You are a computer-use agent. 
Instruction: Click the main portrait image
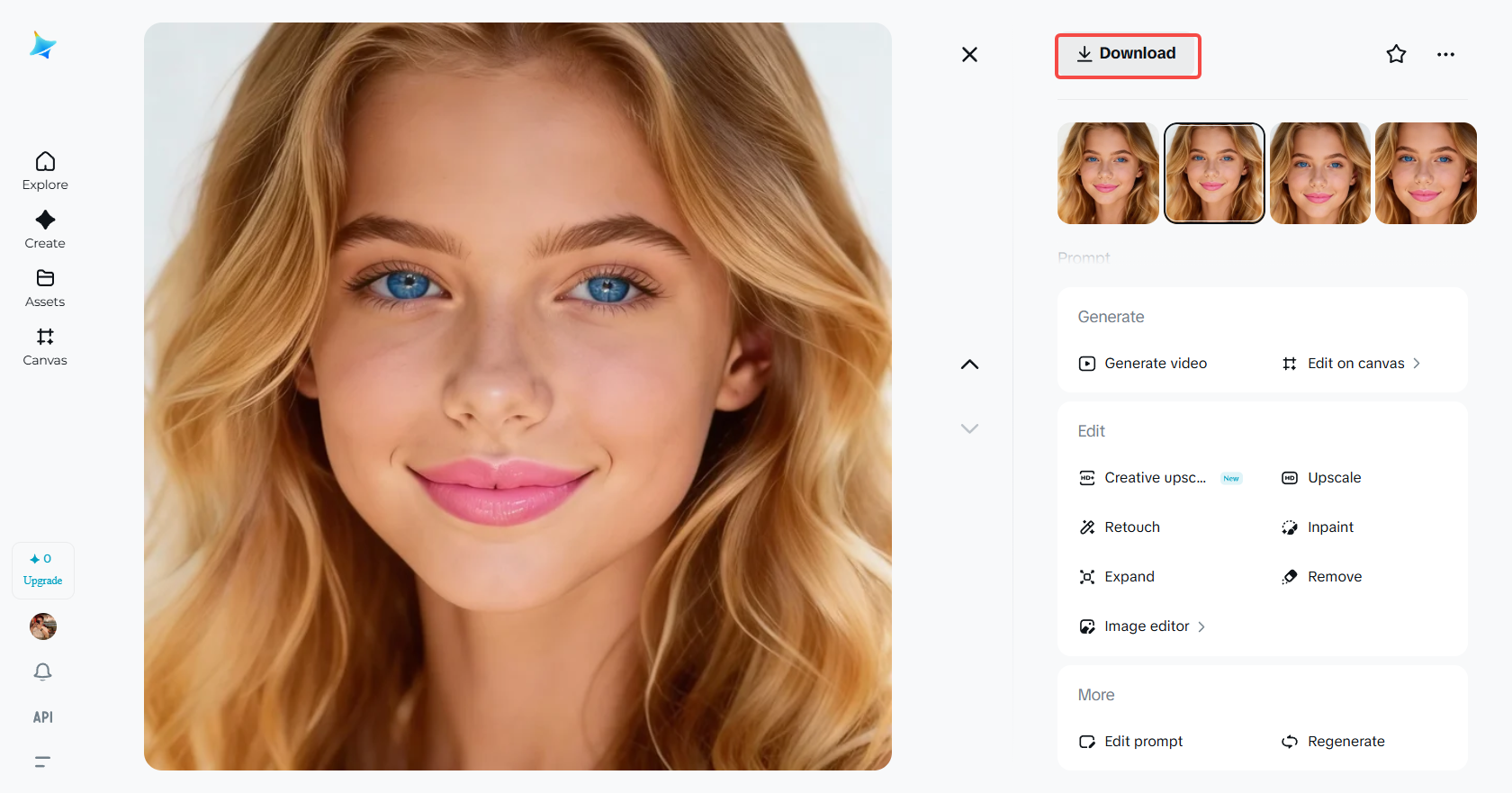click(517, 396)
